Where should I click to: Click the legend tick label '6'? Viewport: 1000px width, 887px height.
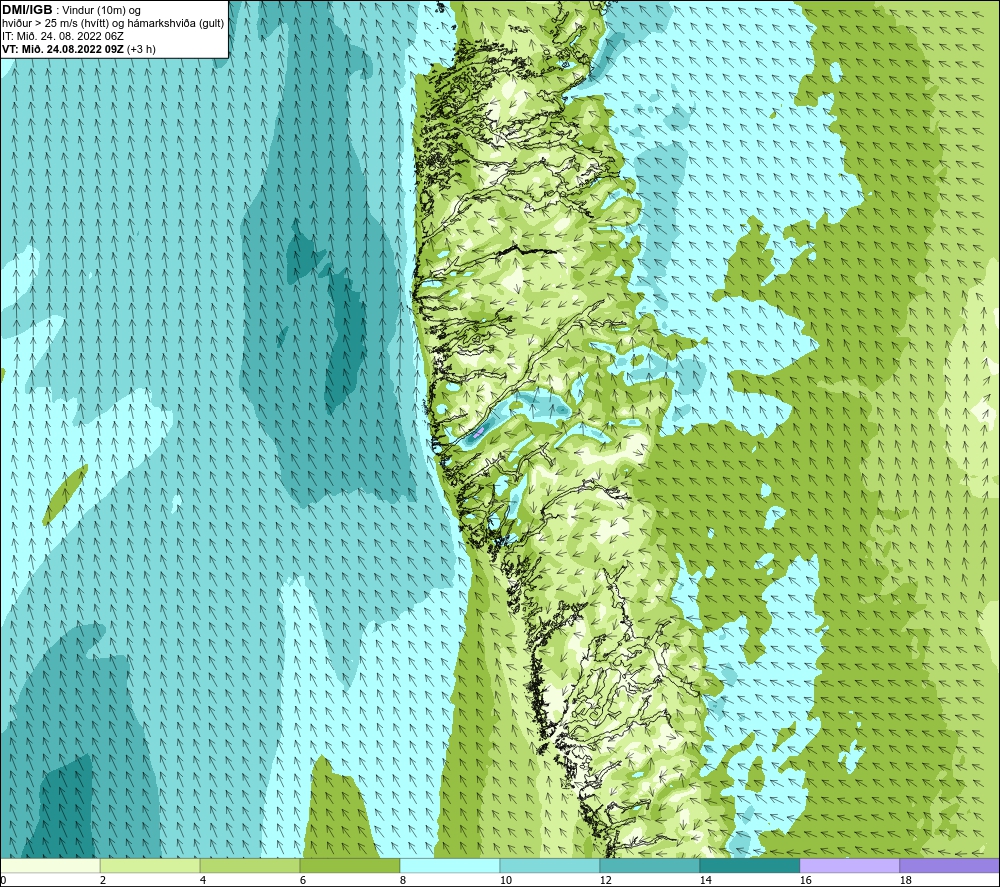point(303,881)
